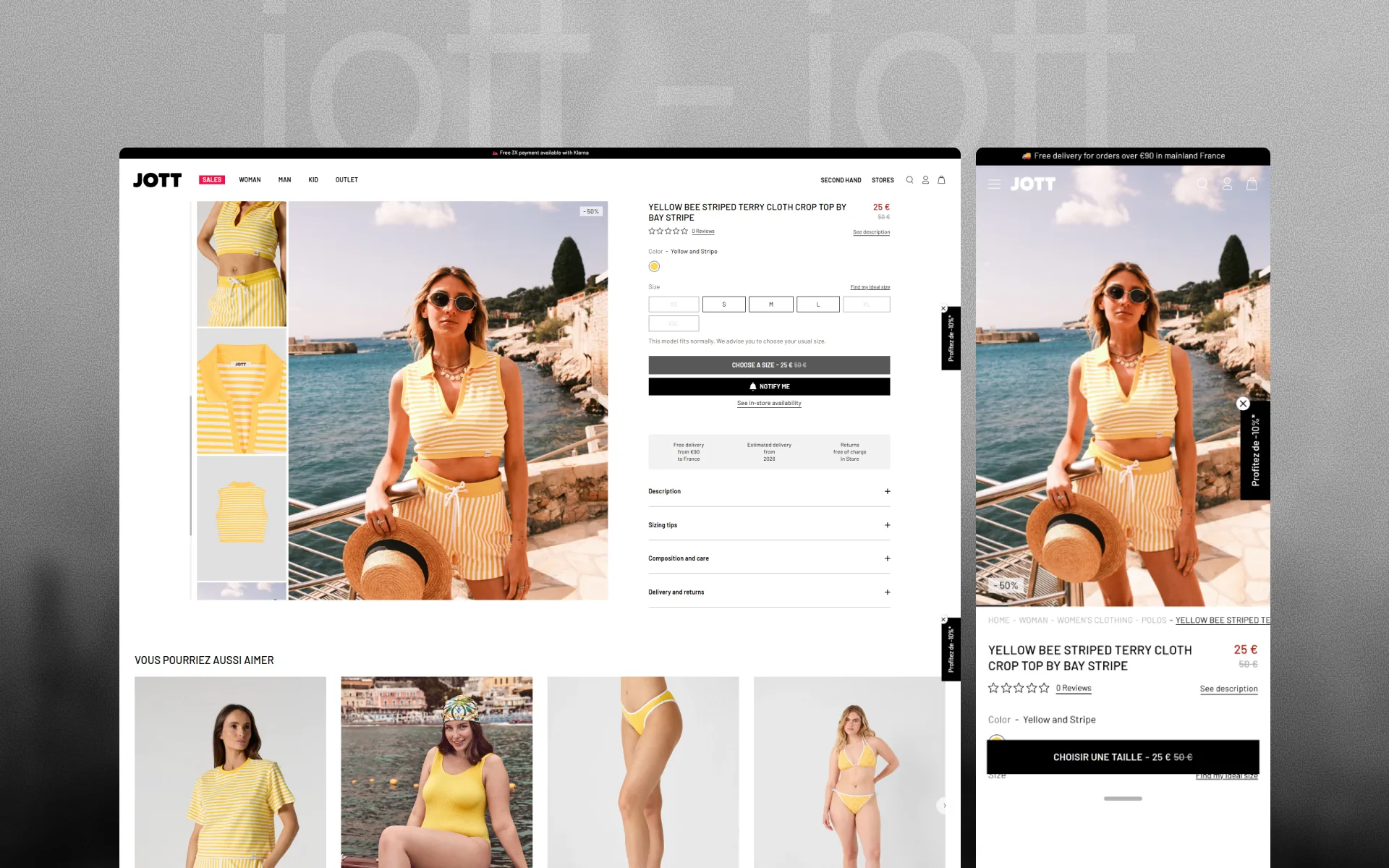Open See in-store availability link
Screen dimensions: 1389x868
tap(769, 404)
